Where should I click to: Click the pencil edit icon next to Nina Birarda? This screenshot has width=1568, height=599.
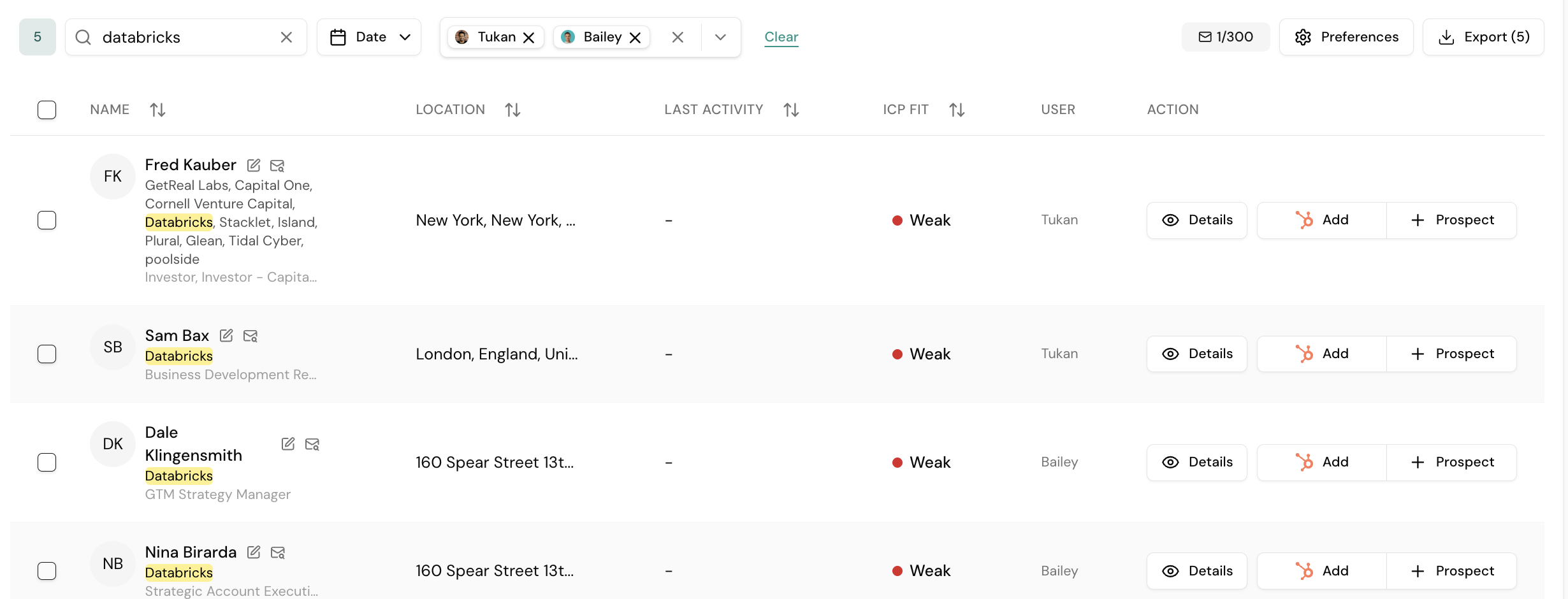pos(254,552)
